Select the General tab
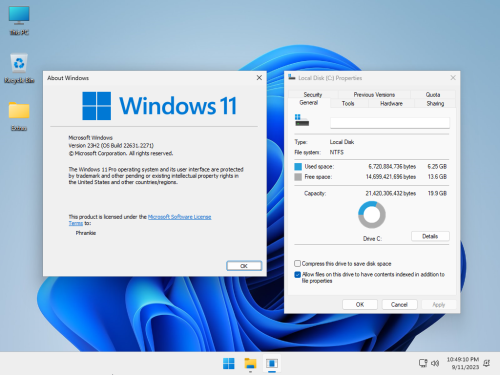Screen dimensions: 500x375 pyautogui.click(x=309, y=103)
